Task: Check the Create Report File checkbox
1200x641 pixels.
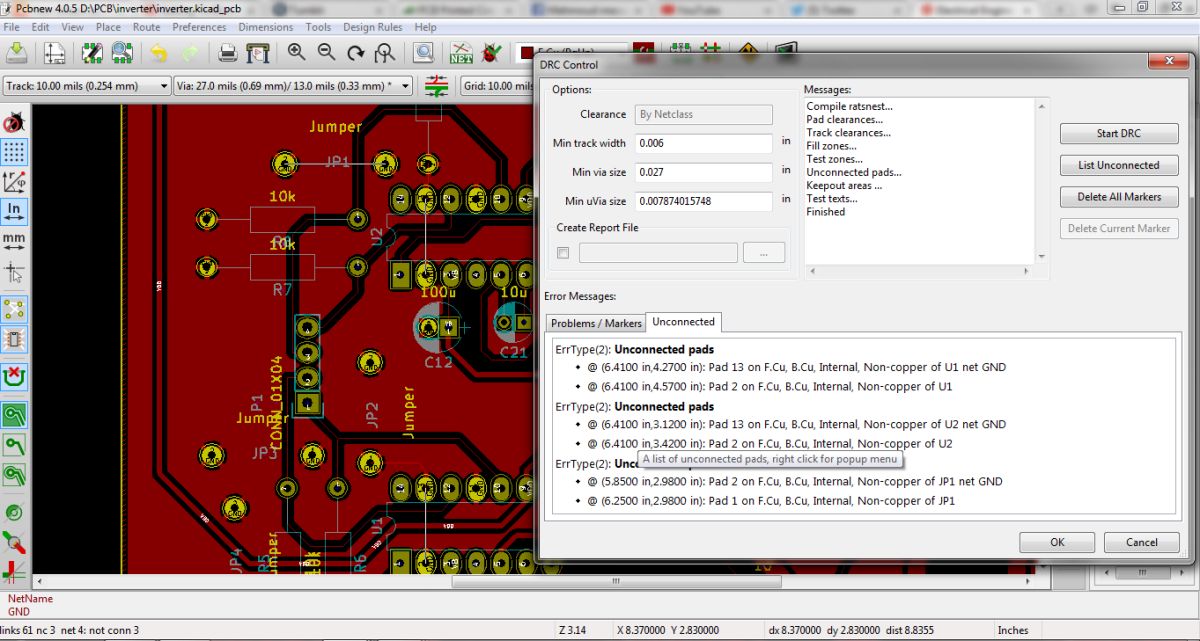Action: point(563,253)
